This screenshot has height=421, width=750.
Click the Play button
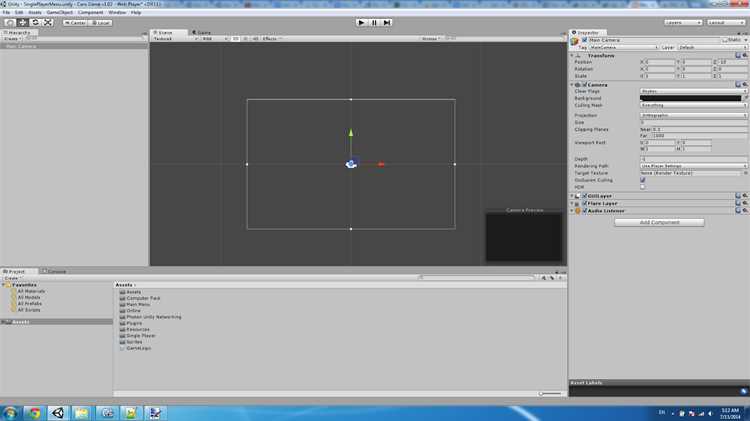click(362, 22)
